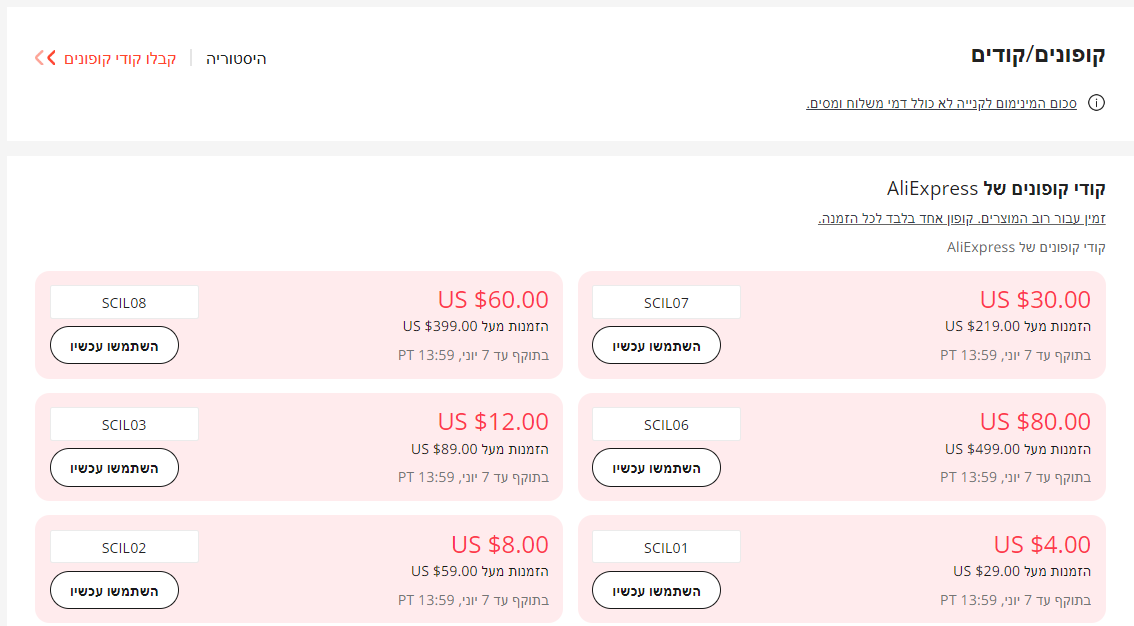
Task: Select the SCIL03 coupon code field
Action: point(124,424)
